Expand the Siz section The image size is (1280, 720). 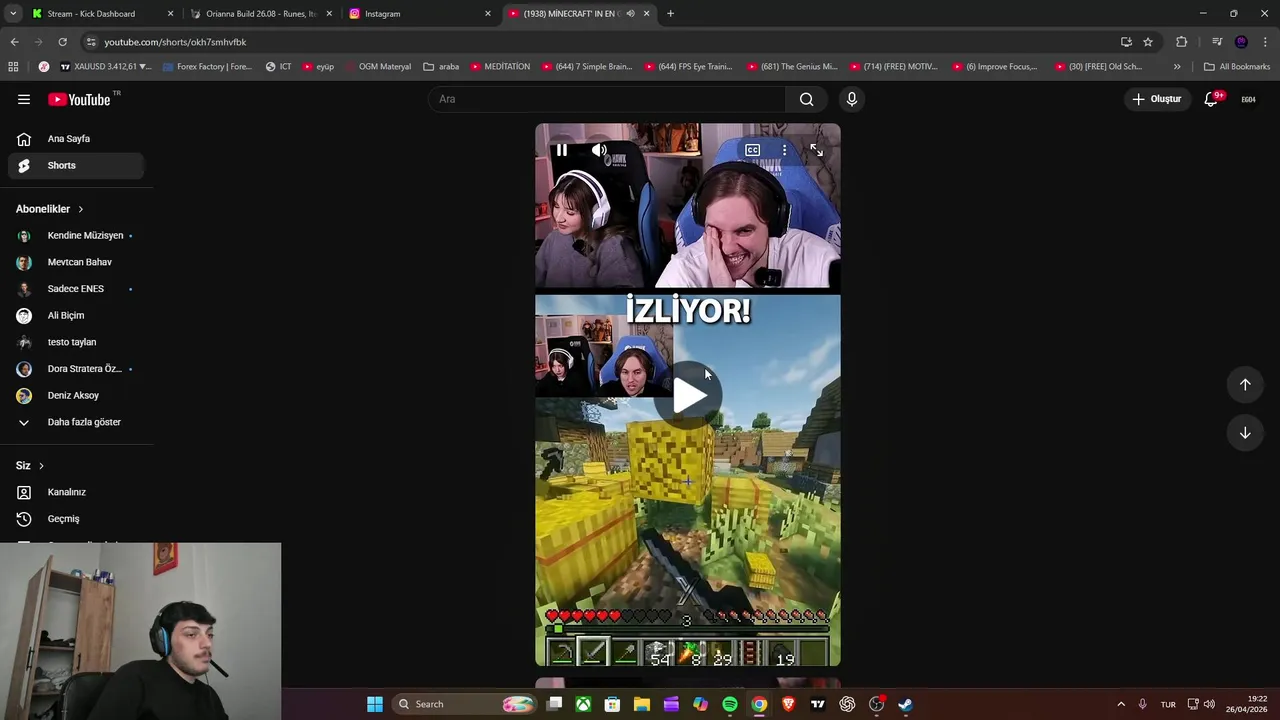[30, 466]
